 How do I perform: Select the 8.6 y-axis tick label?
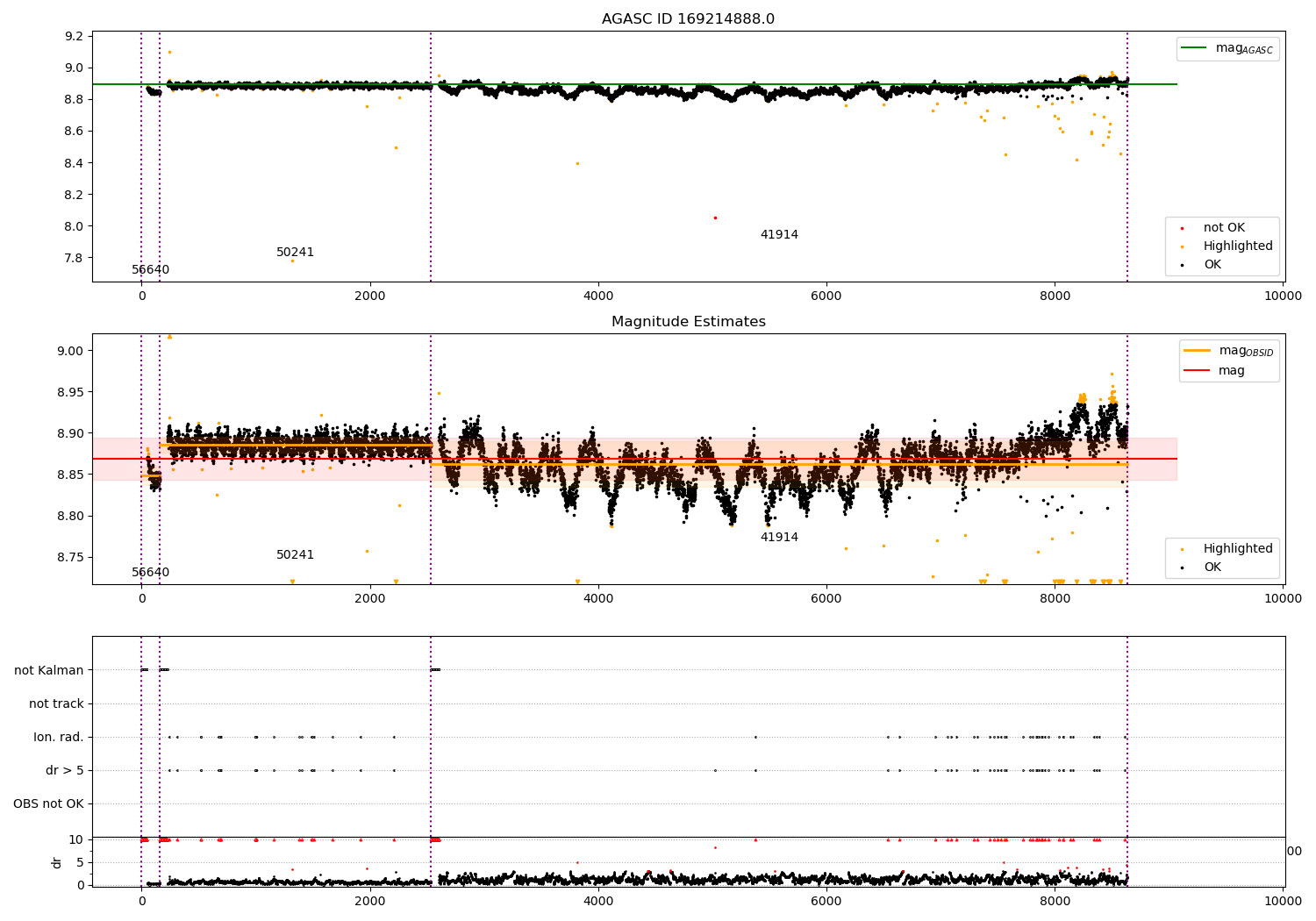point(75,132)
